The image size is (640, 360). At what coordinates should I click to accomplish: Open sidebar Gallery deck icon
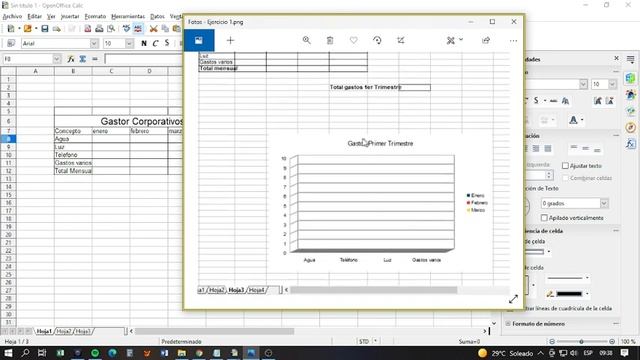[x=631, y=95]
